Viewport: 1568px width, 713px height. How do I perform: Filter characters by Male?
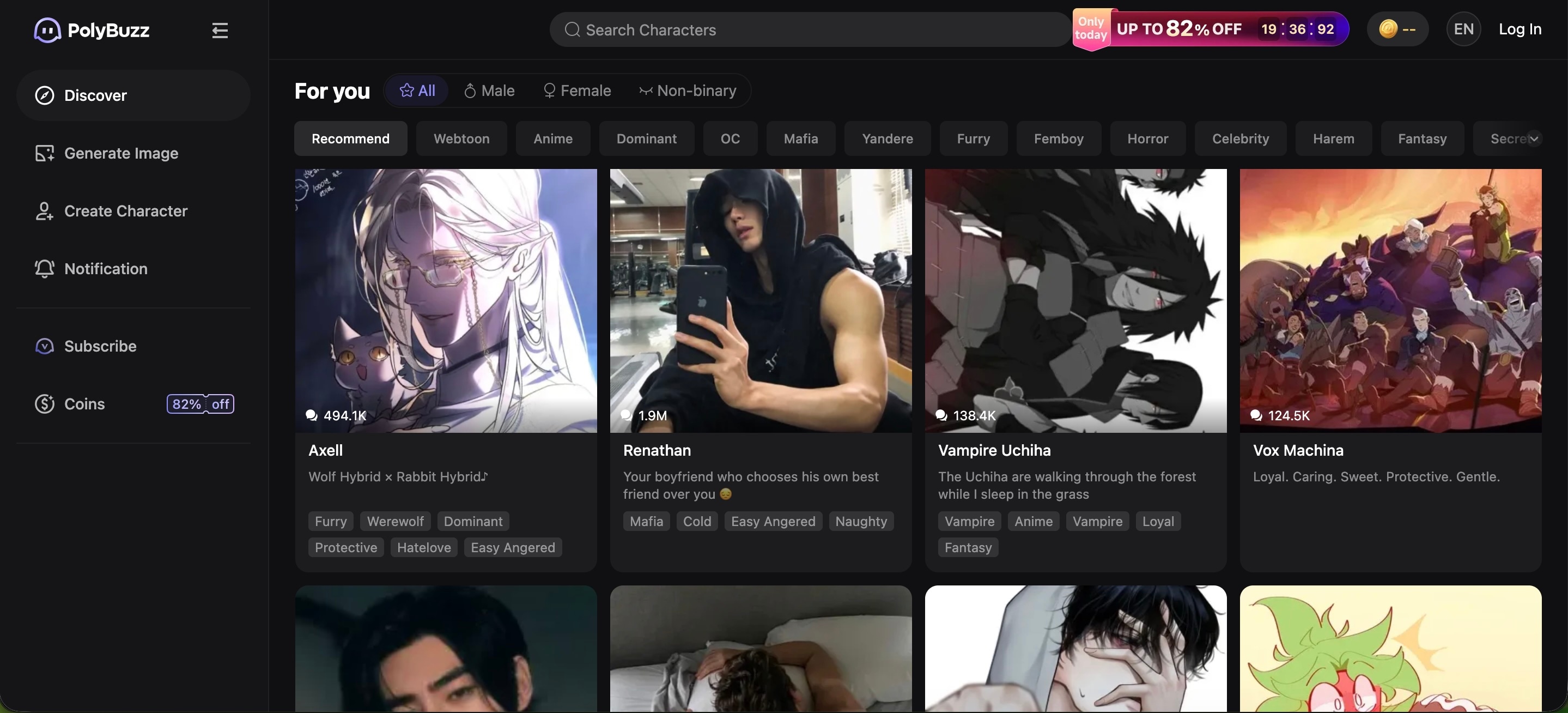tap(489, 90)
